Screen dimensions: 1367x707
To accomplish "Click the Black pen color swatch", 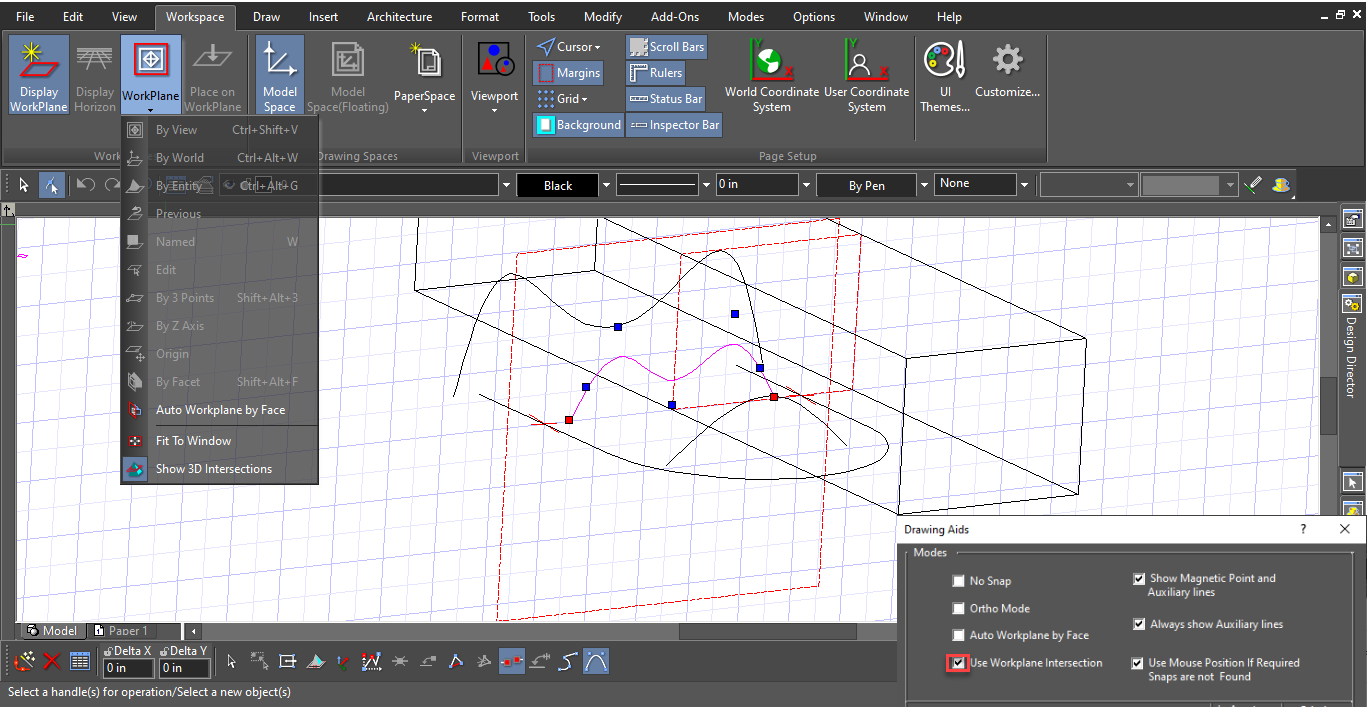I will 558,185.
